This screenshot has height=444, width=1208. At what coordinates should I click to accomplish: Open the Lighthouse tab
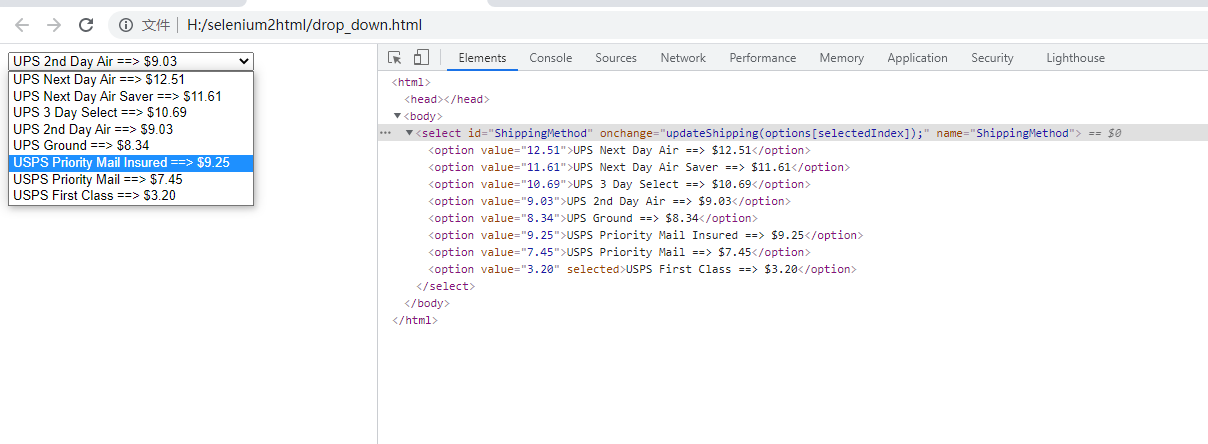pos(1075,58)
